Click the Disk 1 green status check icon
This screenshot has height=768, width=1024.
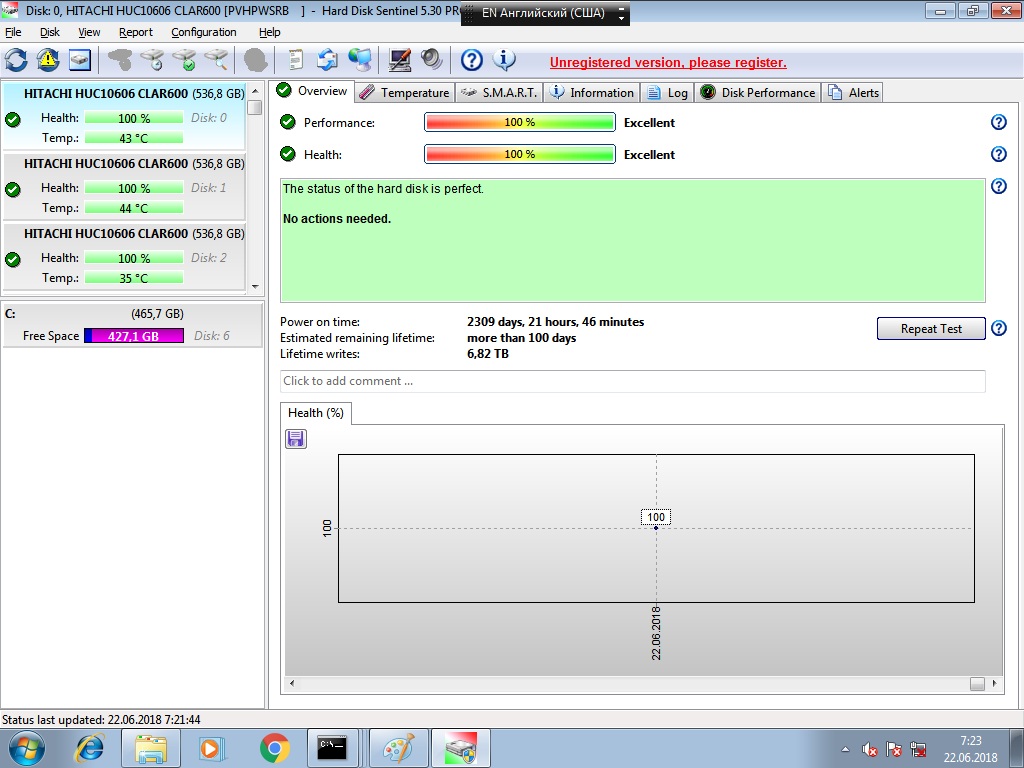(x=12, y=189)
